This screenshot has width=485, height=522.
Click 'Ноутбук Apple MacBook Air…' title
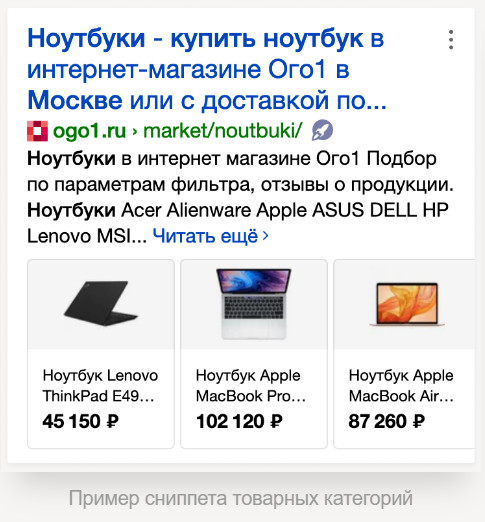[x=401, y=386]
